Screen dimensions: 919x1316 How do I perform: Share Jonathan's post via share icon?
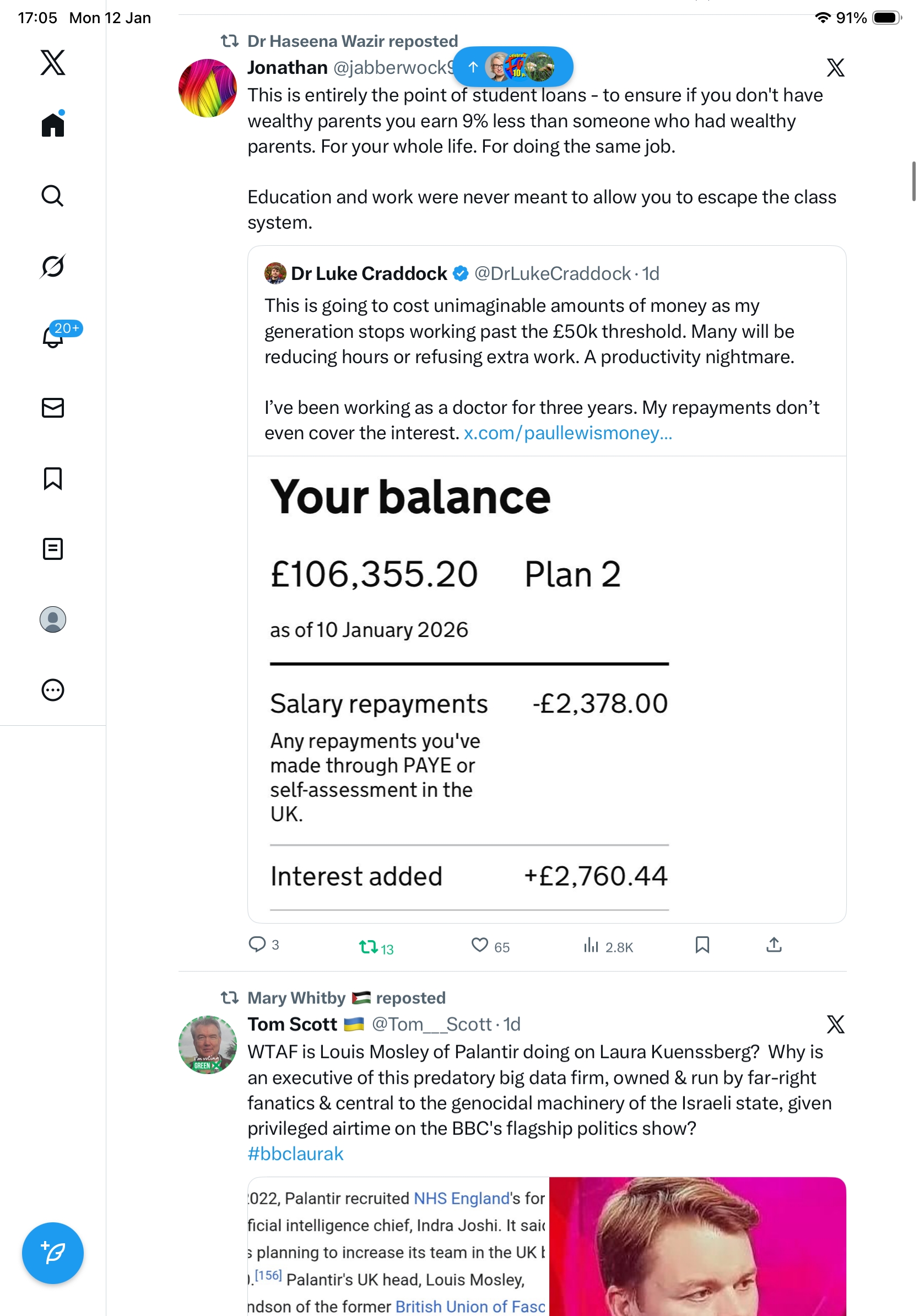[774, 945]
